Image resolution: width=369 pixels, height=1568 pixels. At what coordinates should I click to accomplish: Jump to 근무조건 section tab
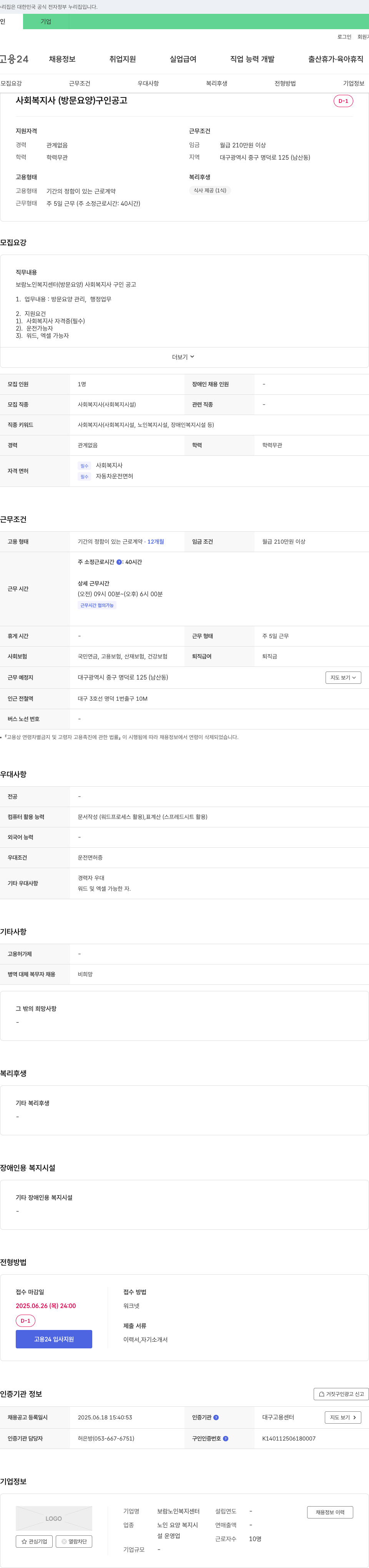[79, 83]
